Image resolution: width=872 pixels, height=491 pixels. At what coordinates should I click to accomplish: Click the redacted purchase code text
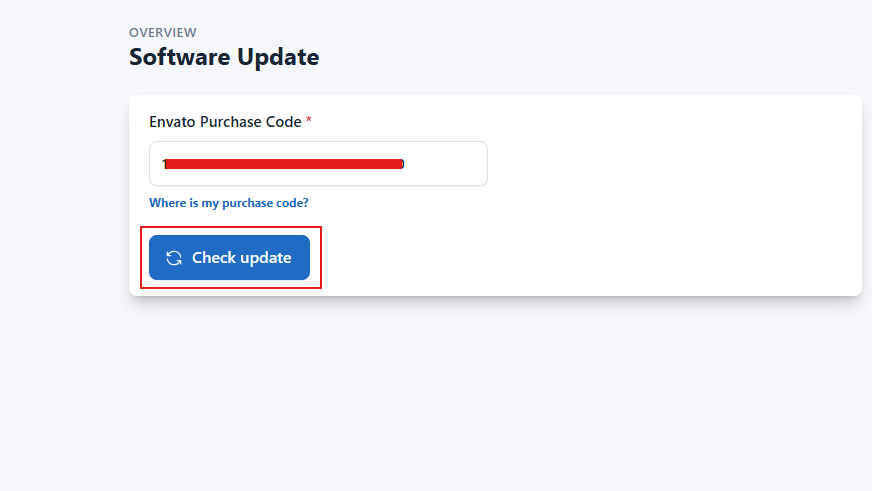tap(283, 163)
